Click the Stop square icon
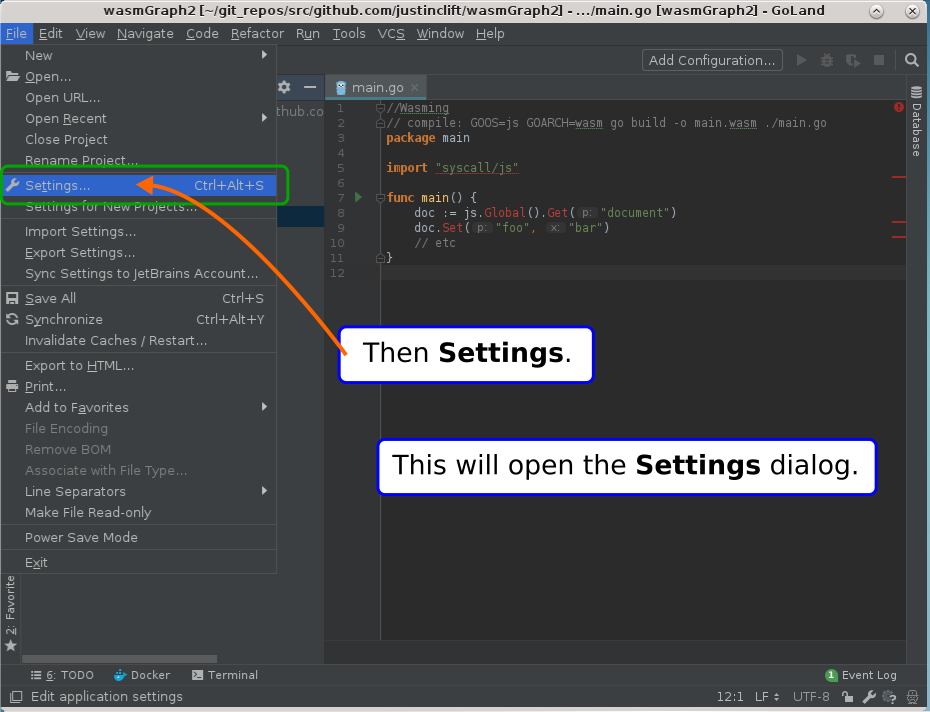 879,60
